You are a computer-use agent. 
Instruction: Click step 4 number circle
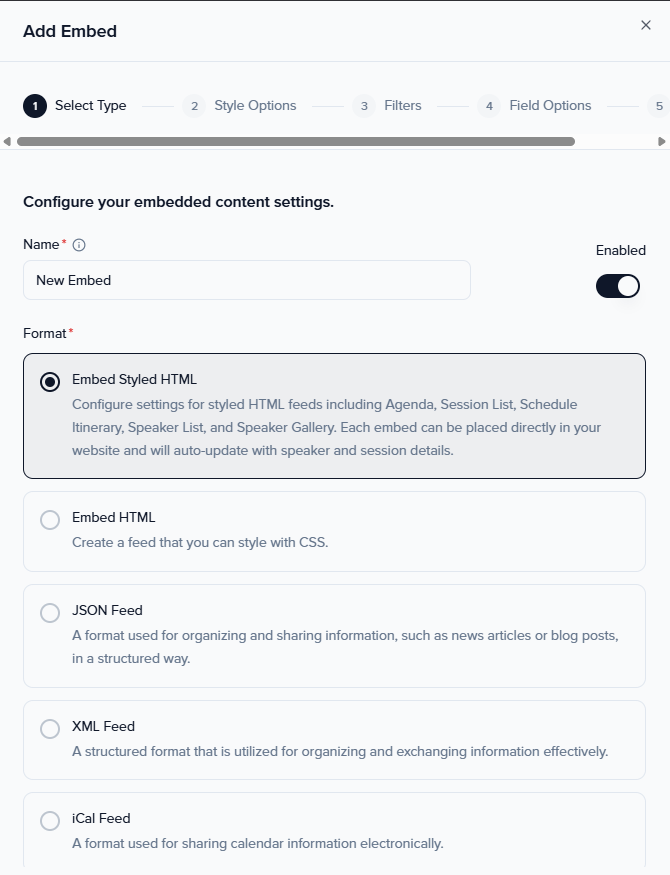point(489,106)
